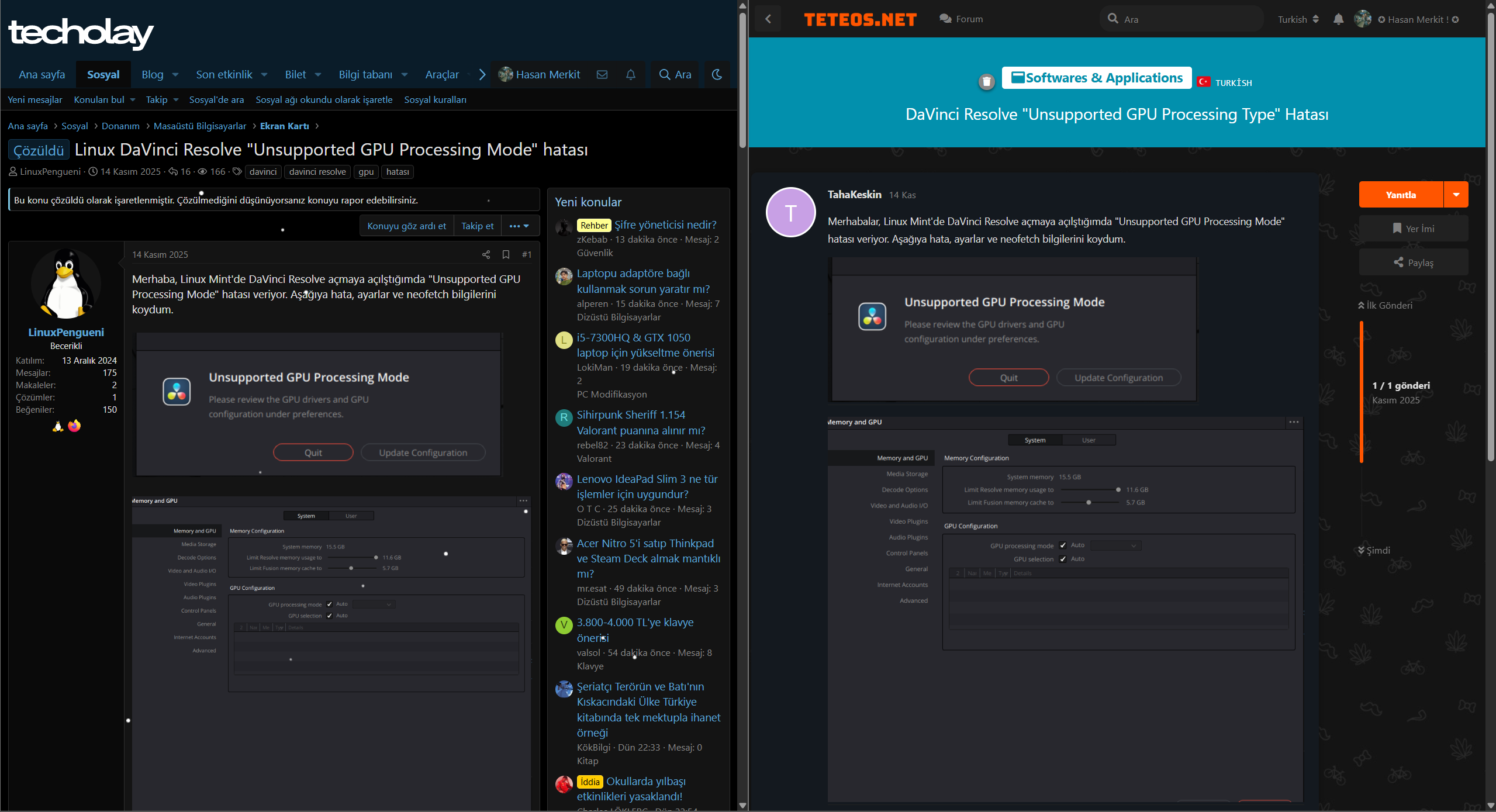Open the Softwares & Applications category
The image size is (1496, 812).
tap(1097, 78)
